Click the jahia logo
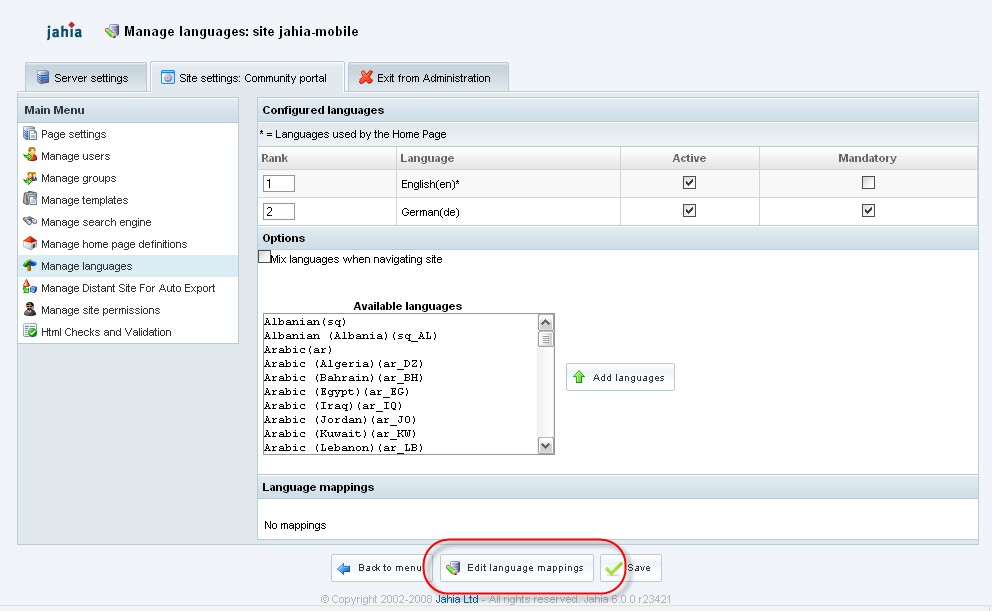 [64, 30]
